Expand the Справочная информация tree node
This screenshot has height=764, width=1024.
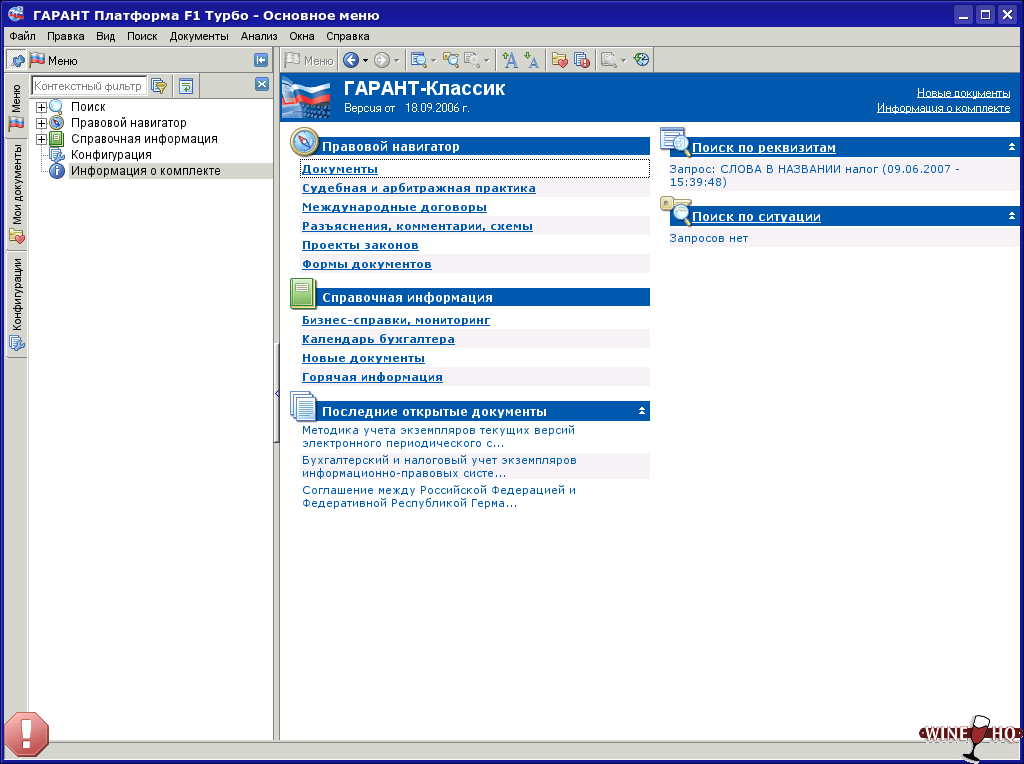pos(41,139)
